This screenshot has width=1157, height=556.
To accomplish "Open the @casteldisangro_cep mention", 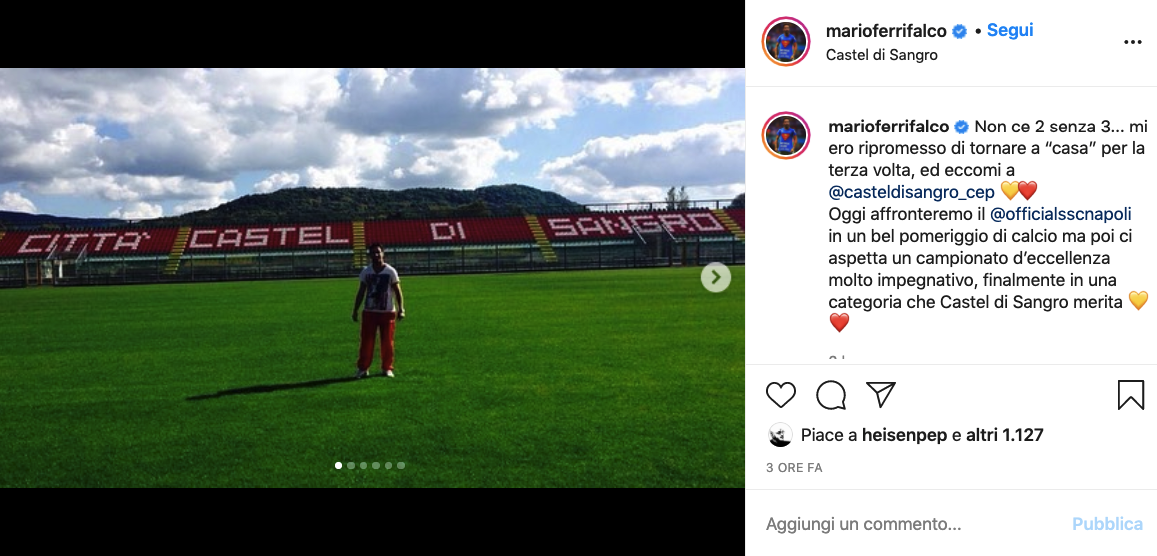I will tap(912, 191).
